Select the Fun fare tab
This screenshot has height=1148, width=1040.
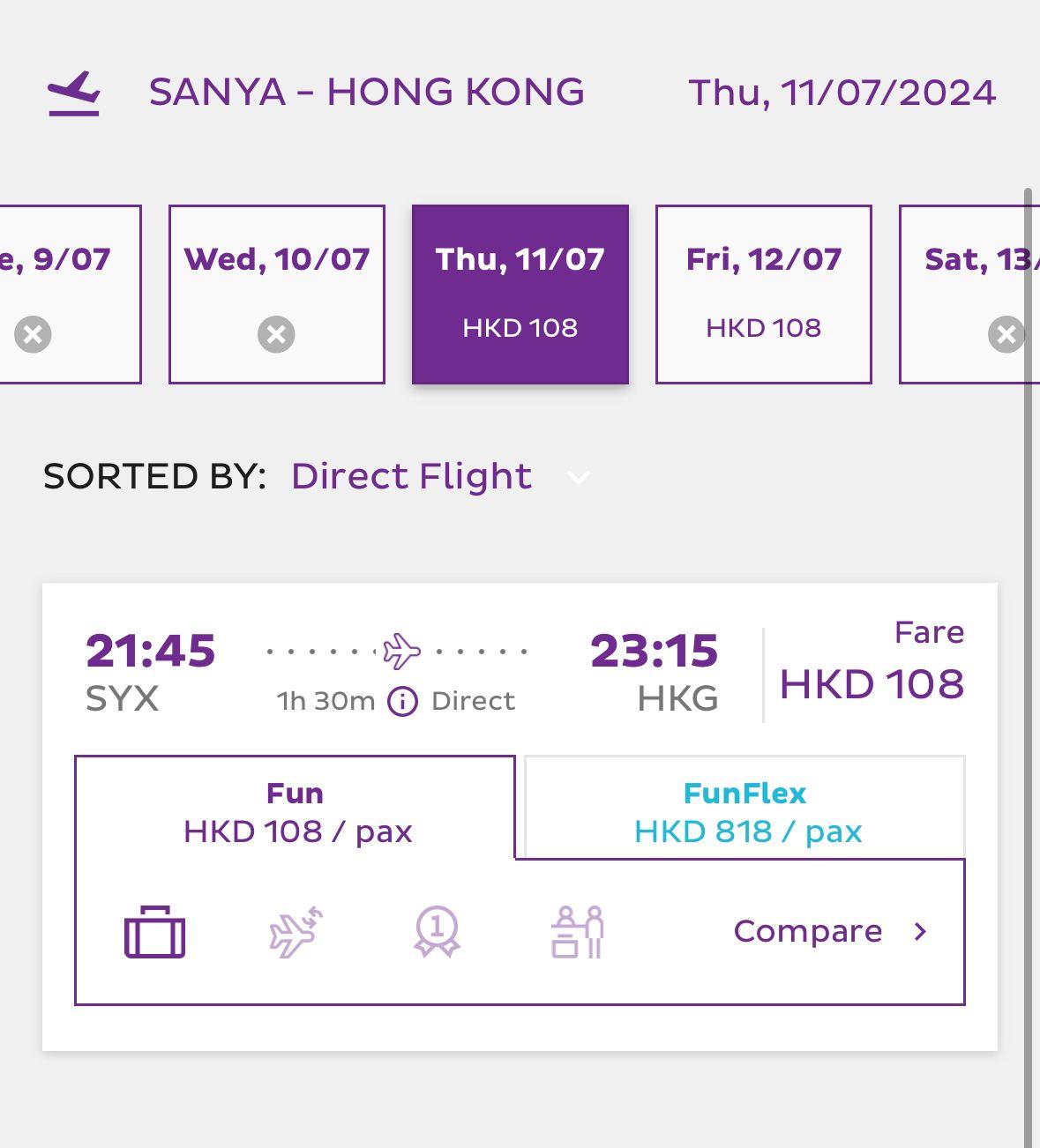[x=296, y=812]
